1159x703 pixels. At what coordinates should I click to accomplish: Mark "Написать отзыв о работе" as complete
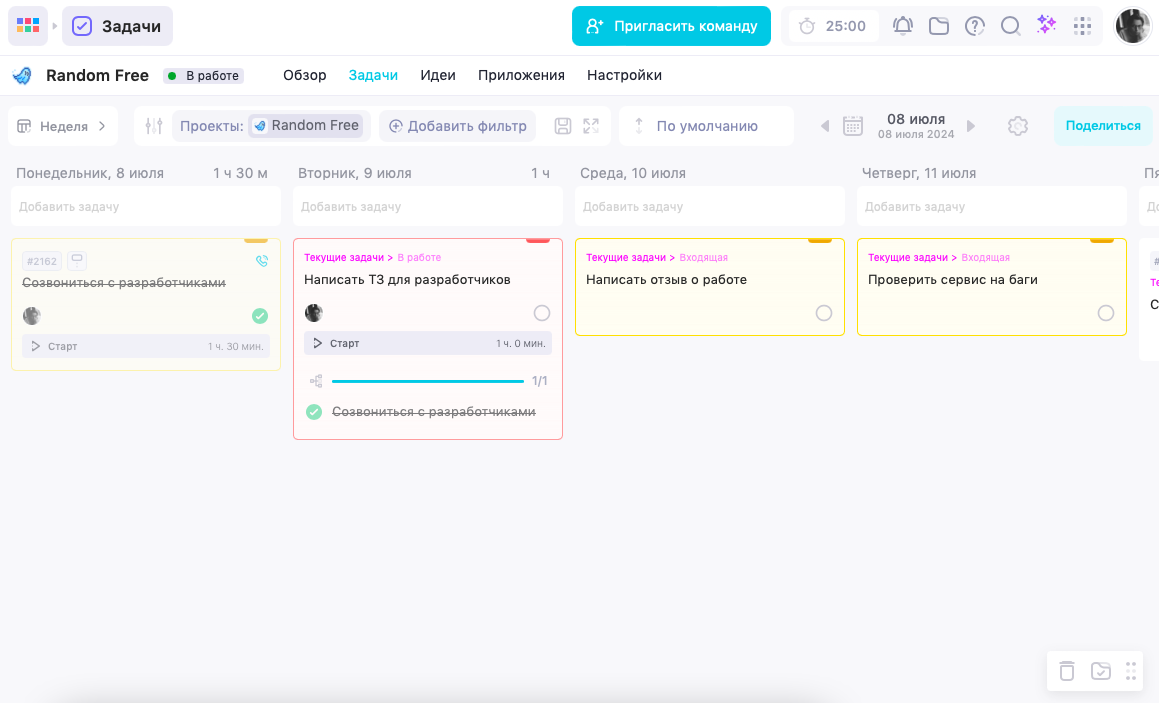tap(823, 313)
